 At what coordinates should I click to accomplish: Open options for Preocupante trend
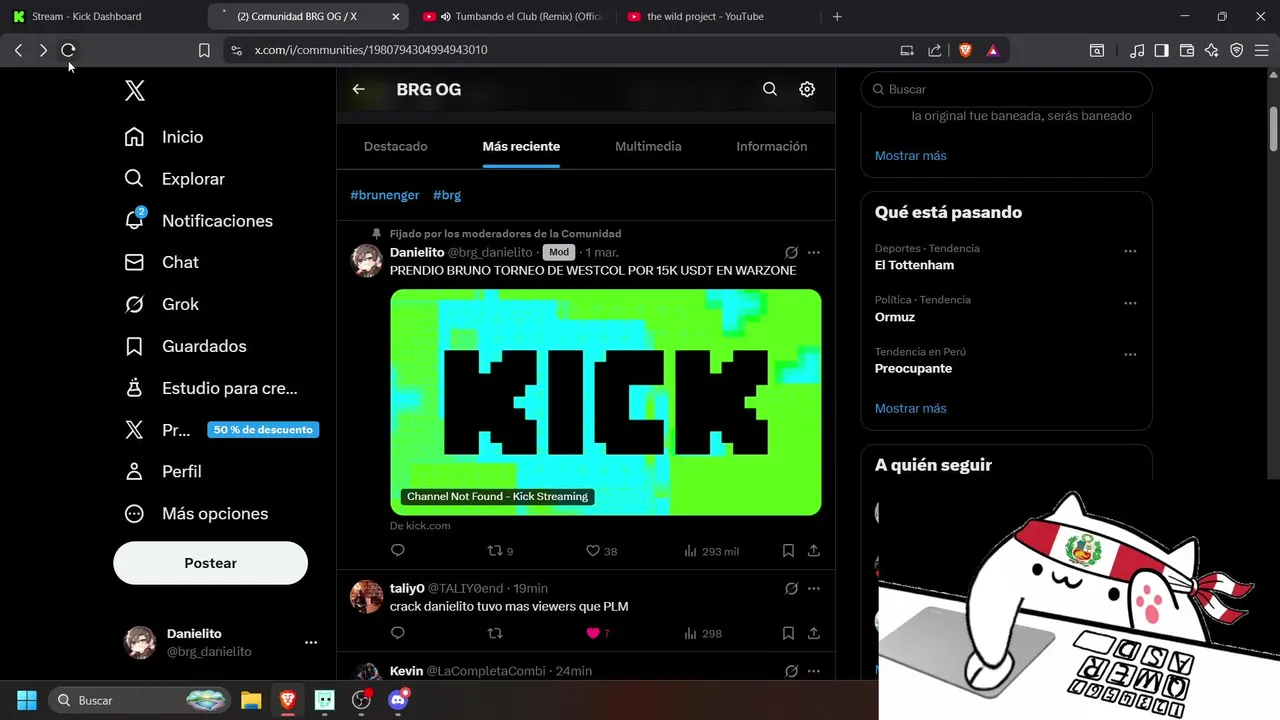pos(1130,355)
